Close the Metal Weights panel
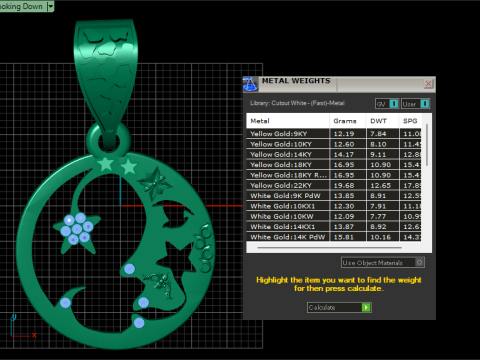This screenshot has height=360, width=480. click(x=428, y=83)
